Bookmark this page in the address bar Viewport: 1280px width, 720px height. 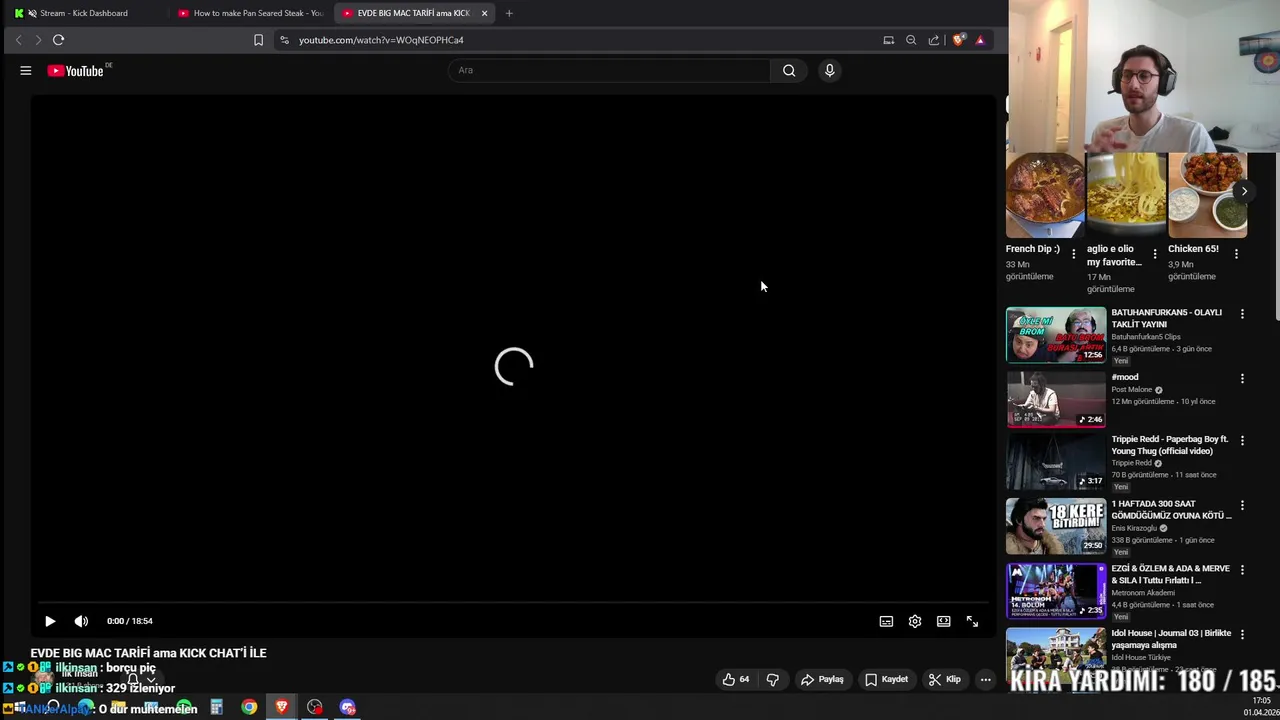(x=258, y=40)
